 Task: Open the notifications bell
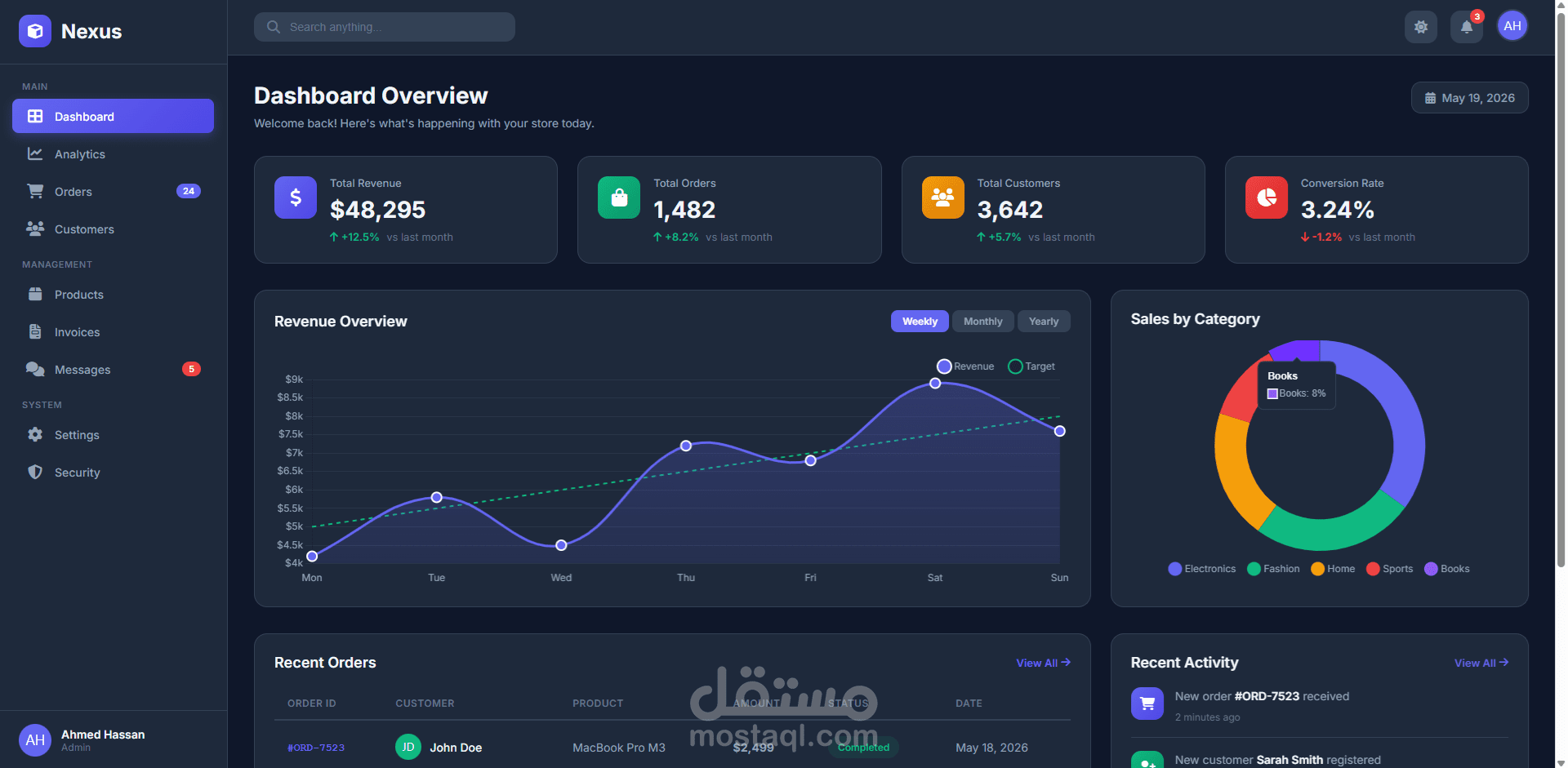click(x=1467, y=27)
